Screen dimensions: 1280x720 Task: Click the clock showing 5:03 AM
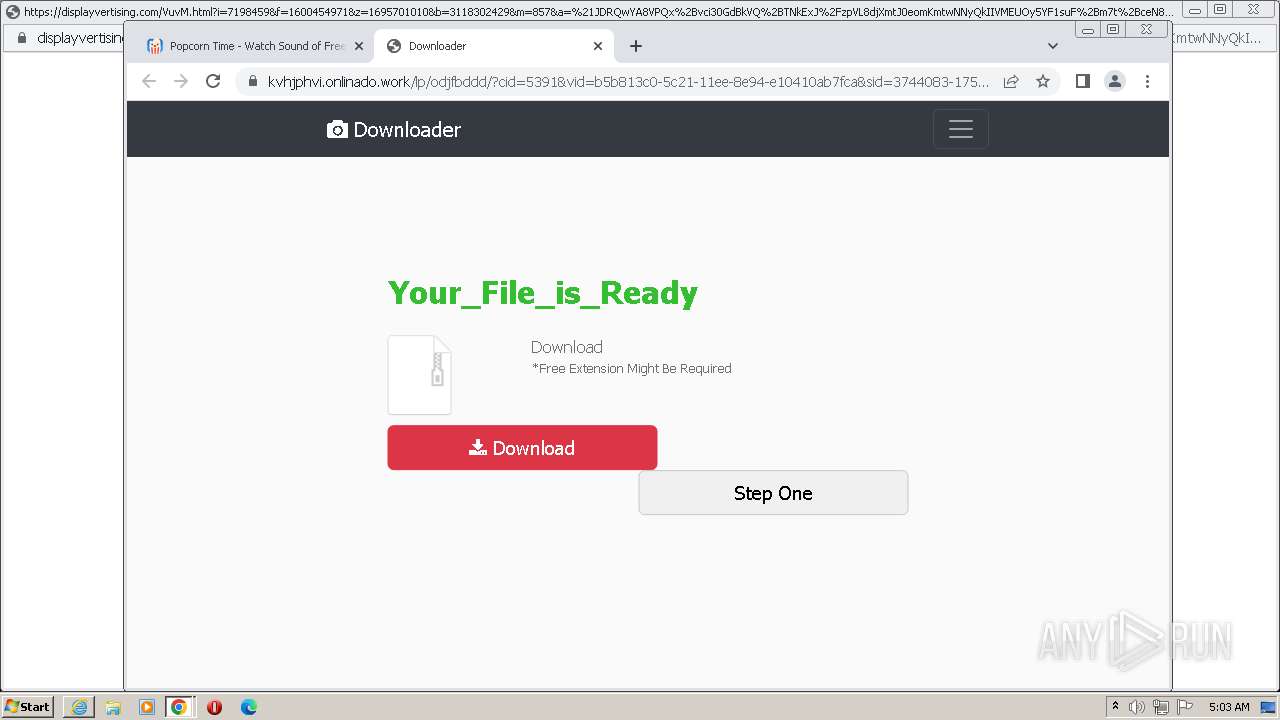pyautogui.click(x=1229, y=707)
